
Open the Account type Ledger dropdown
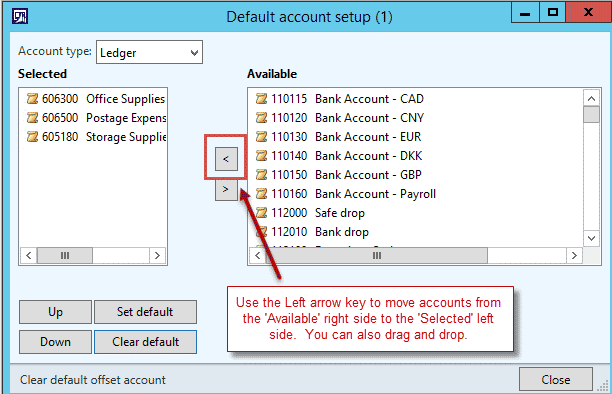[x=149, y=52]
